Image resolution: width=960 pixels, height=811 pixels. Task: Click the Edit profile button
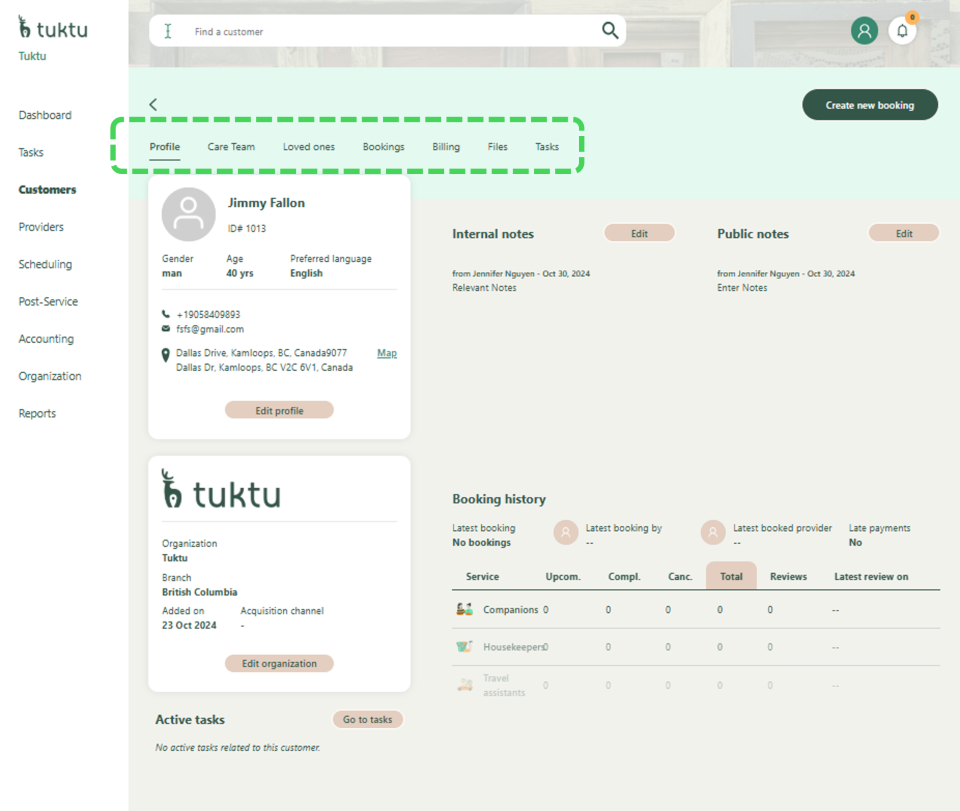click(x=279, y=410)
